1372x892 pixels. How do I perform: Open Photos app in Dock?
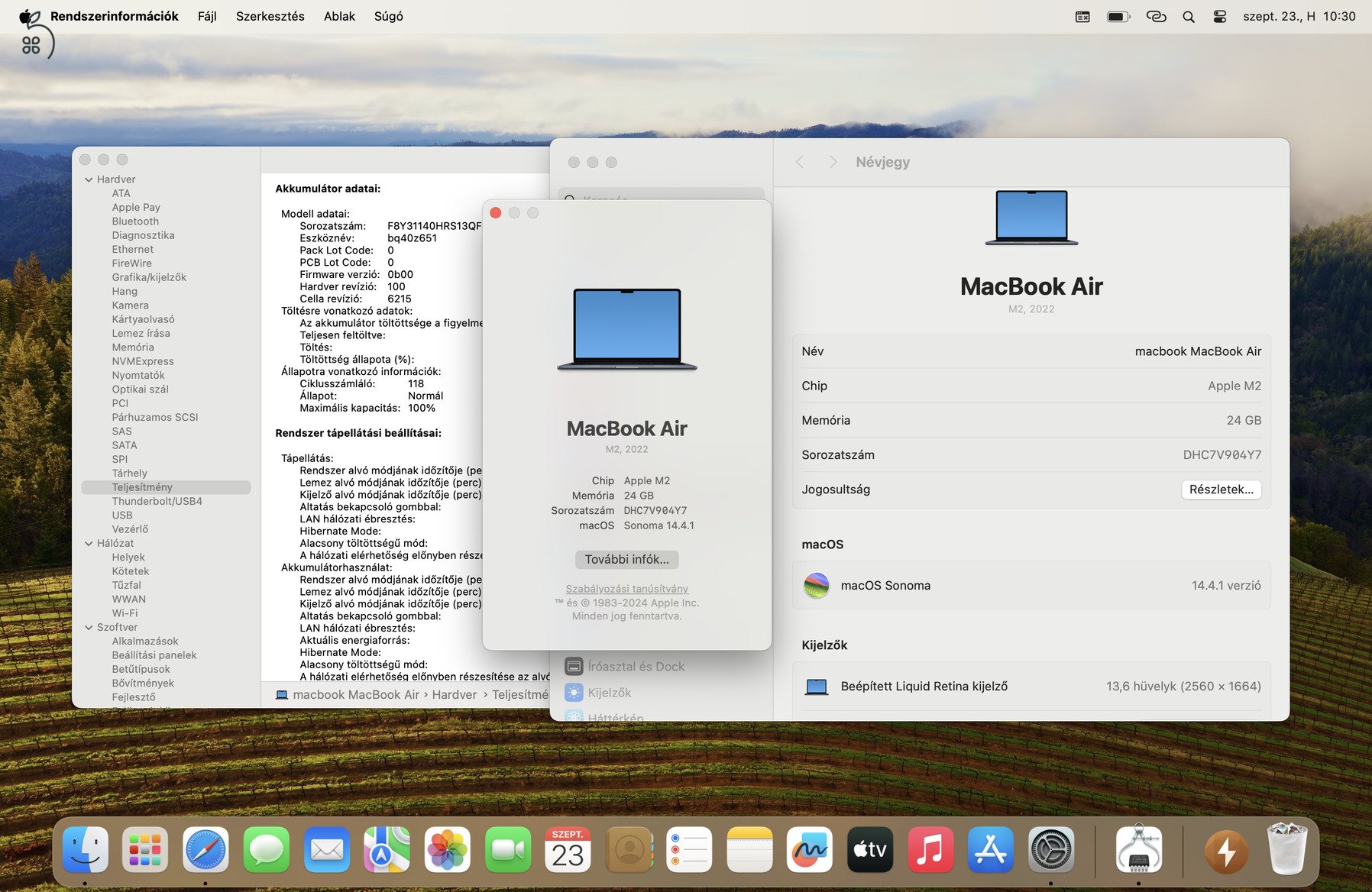point(447,849)
